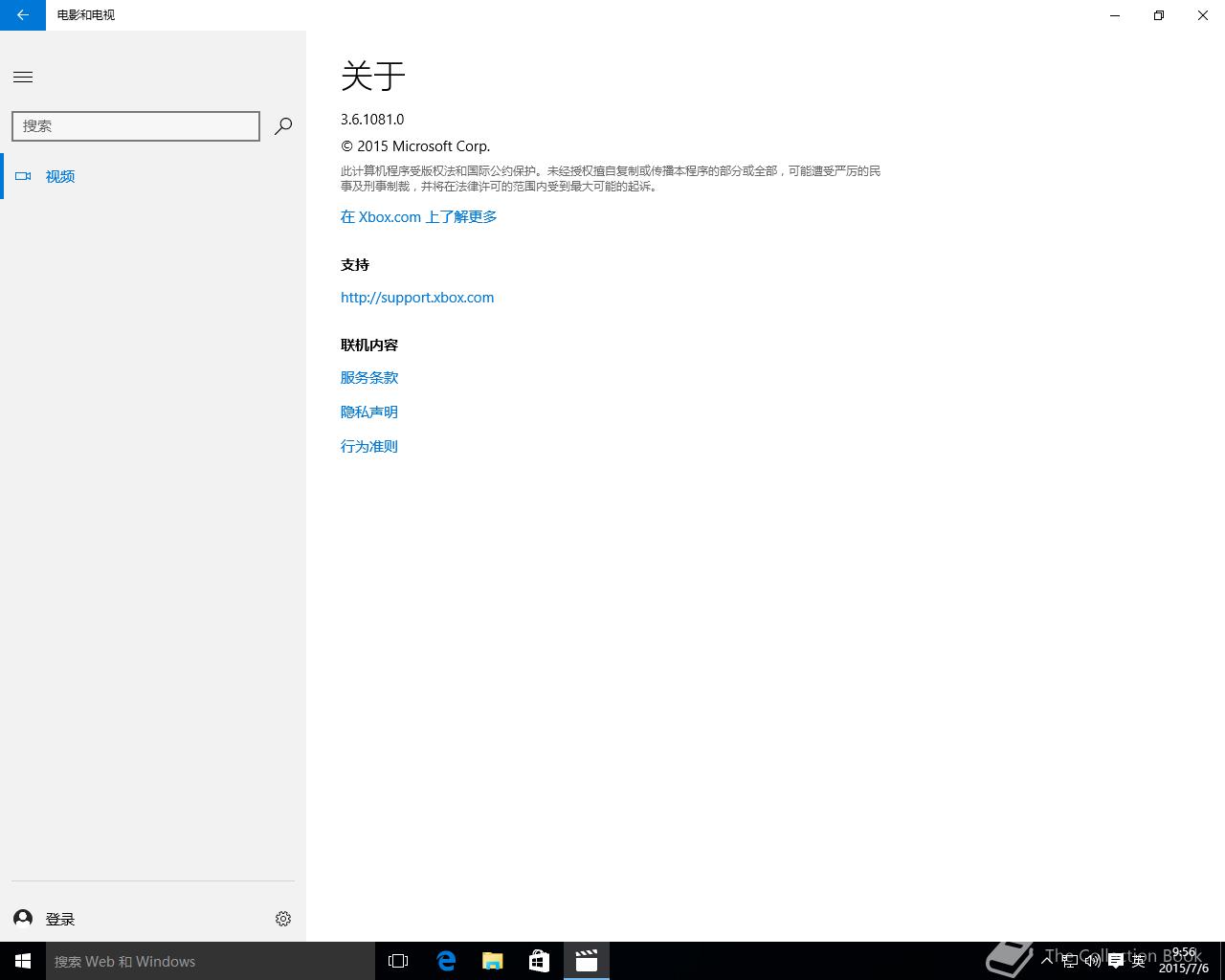Open the 服务条款 link

click(369, 378)
